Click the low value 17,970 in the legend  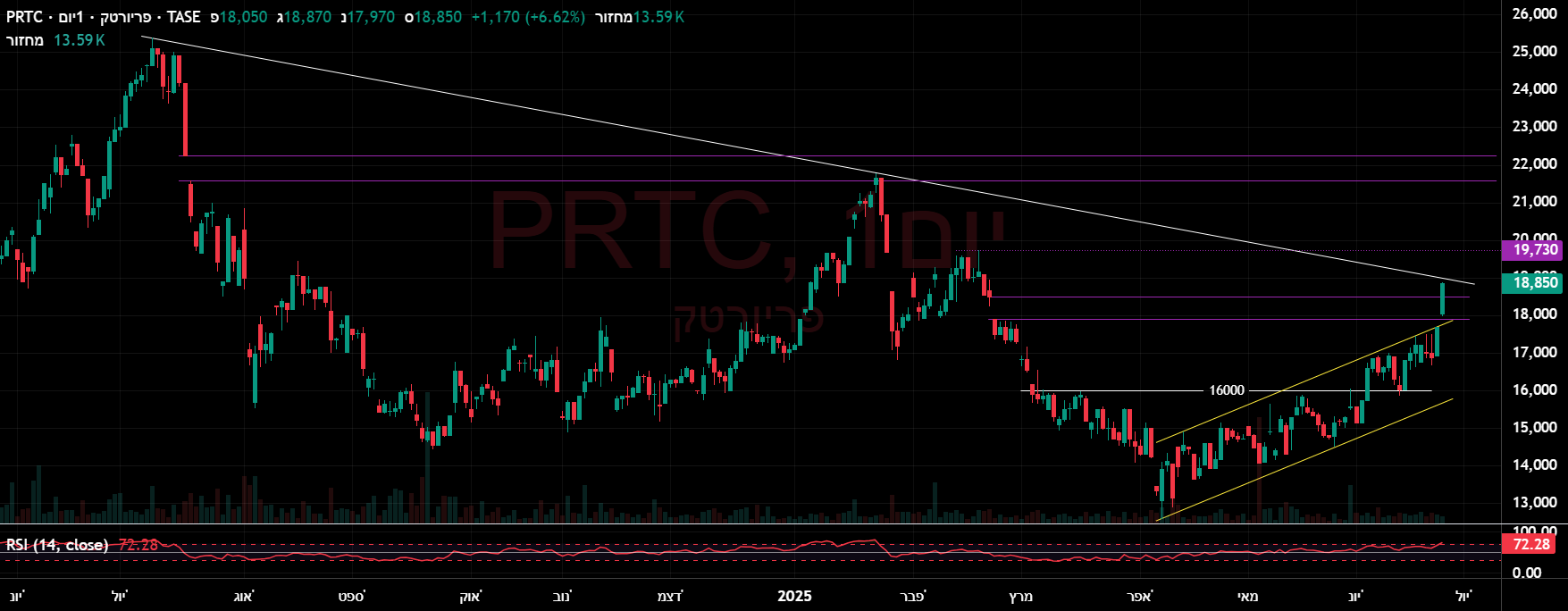371,17
